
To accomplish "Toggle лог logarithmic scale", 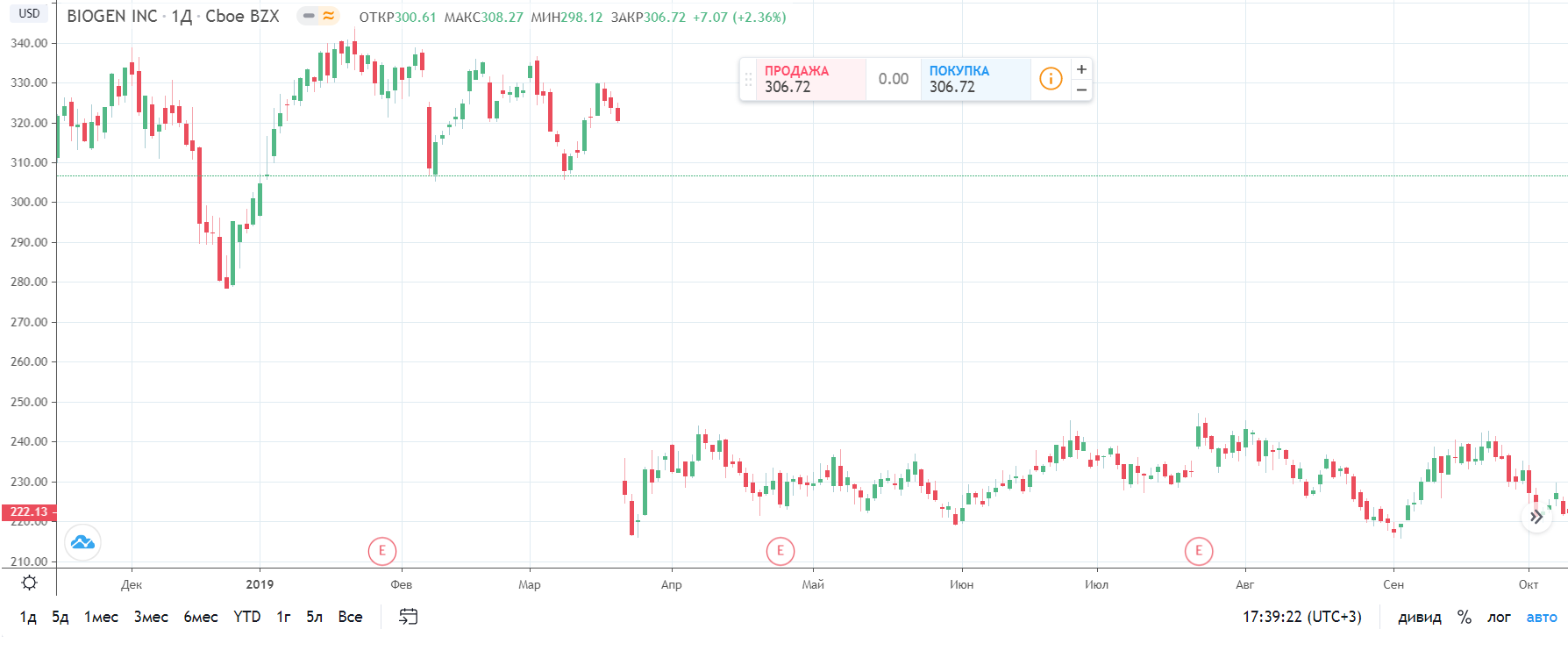I will pos(1499,617).
